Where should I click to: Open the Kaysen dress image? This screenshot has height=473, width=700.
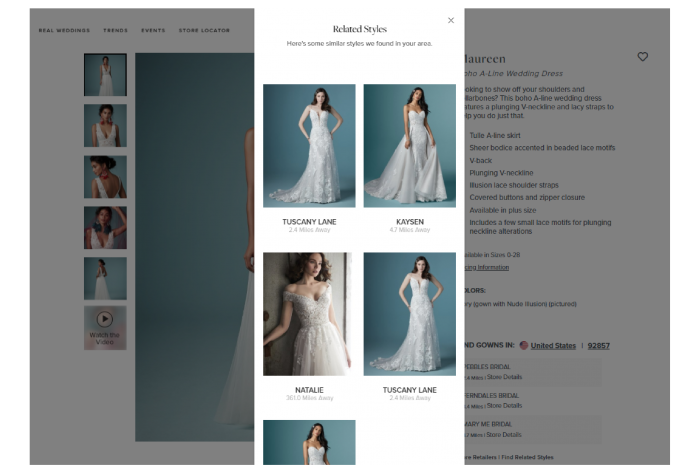(x=409, y=145)
